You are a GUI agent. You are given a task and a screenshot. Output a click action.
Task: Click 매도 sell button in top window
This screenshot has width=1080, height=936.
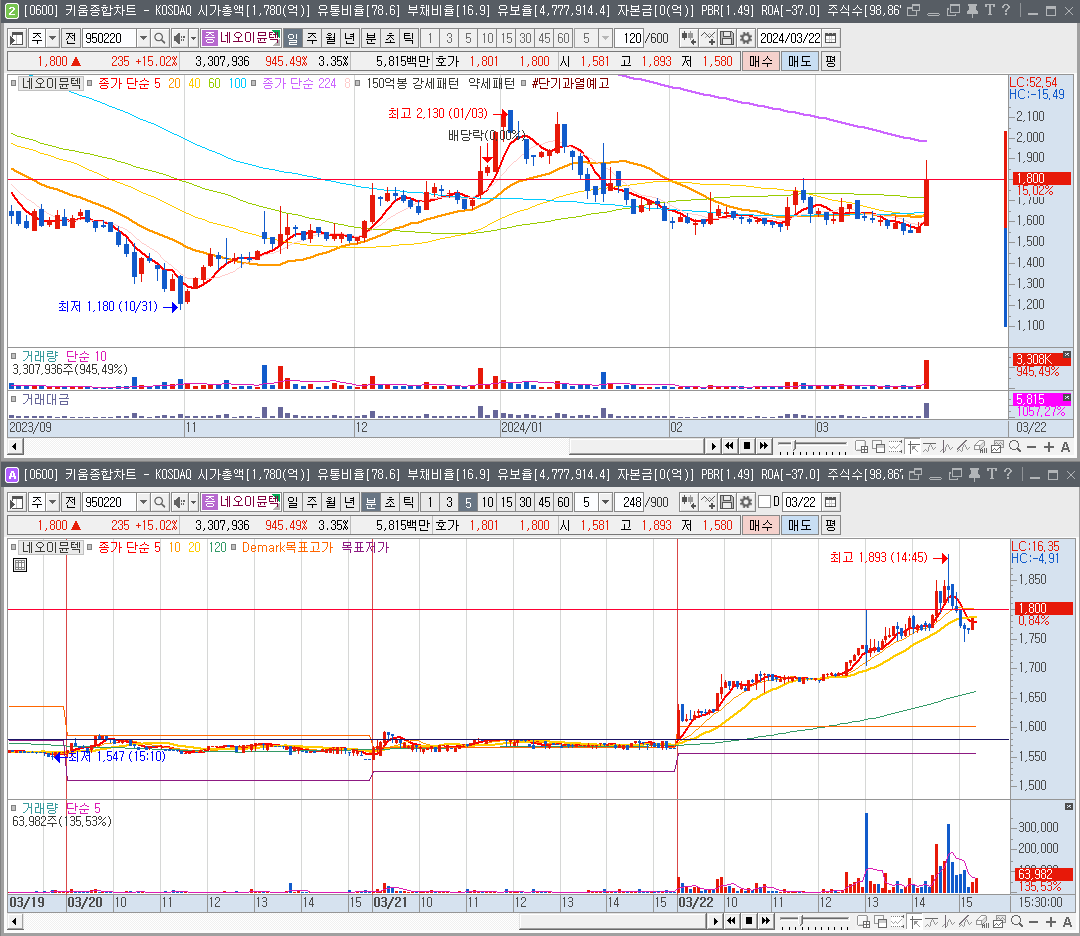point(799,61)
